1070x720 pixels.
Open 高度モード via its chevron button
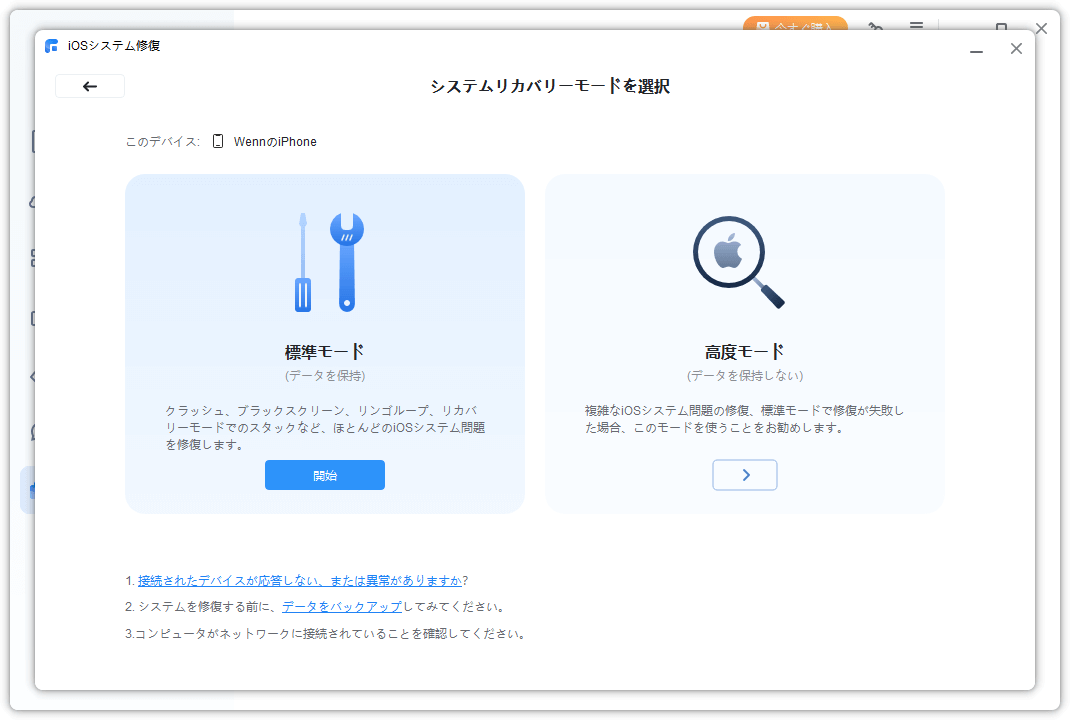pyautogui.click(x=744, y=475)
